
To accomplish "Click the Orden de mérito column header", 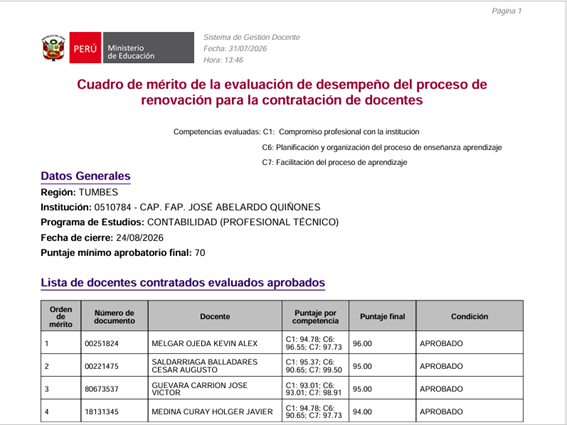I will point(61,316).
